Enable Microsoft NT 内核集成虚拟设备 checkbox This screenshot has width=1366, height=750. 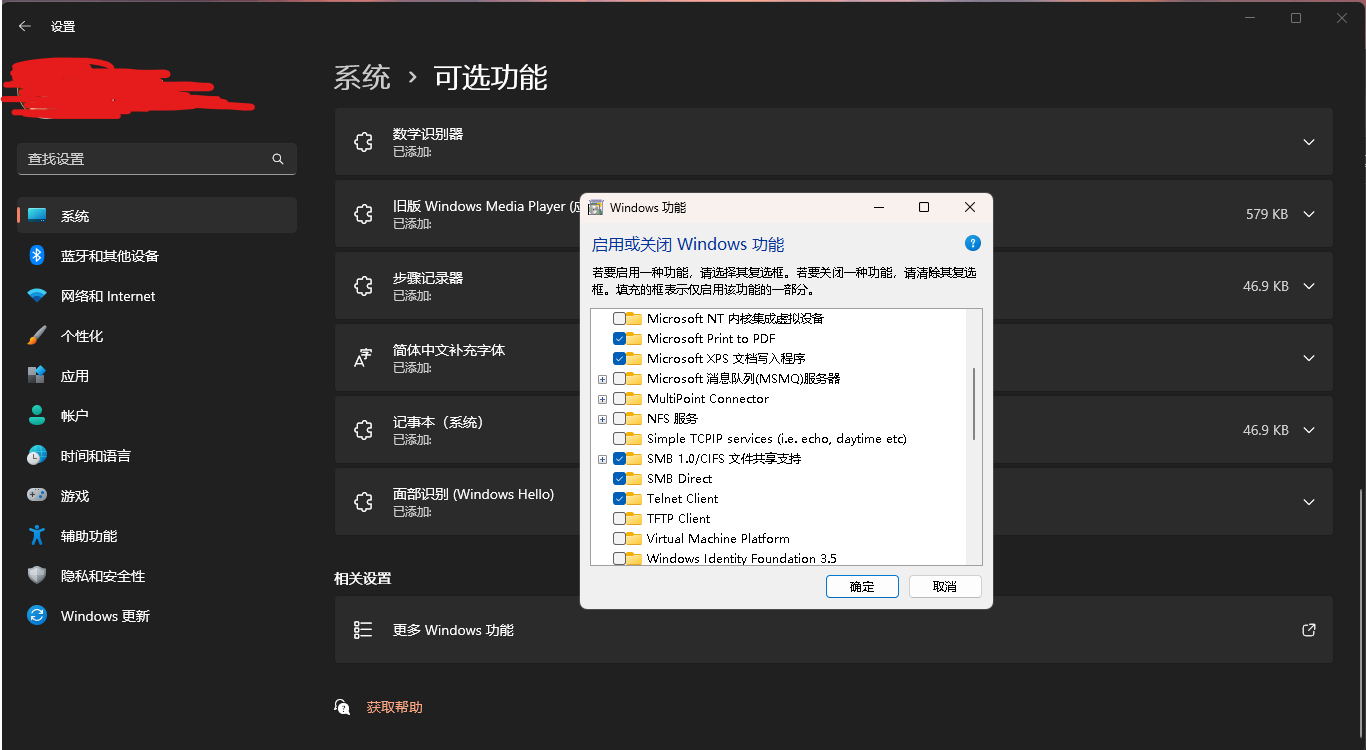pos(620,318)
